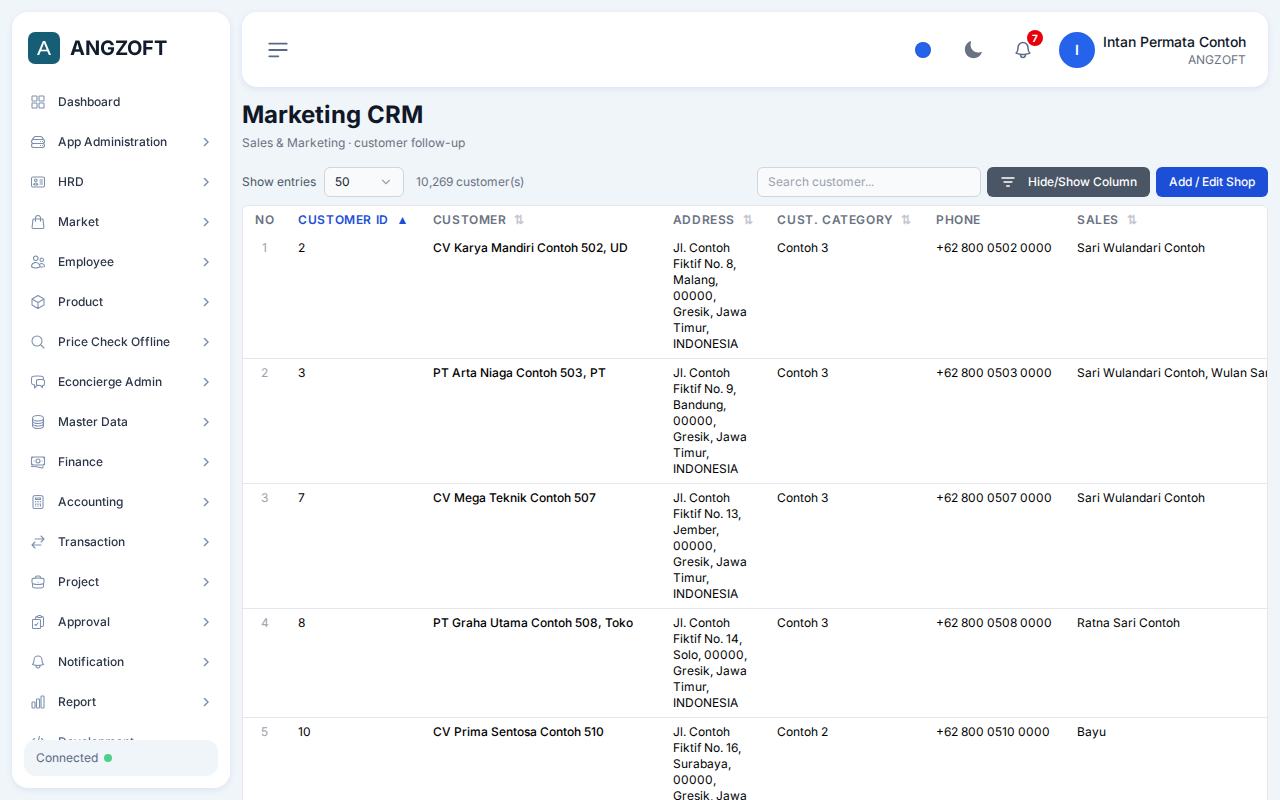Click the Report chart icon

(38, 702)
